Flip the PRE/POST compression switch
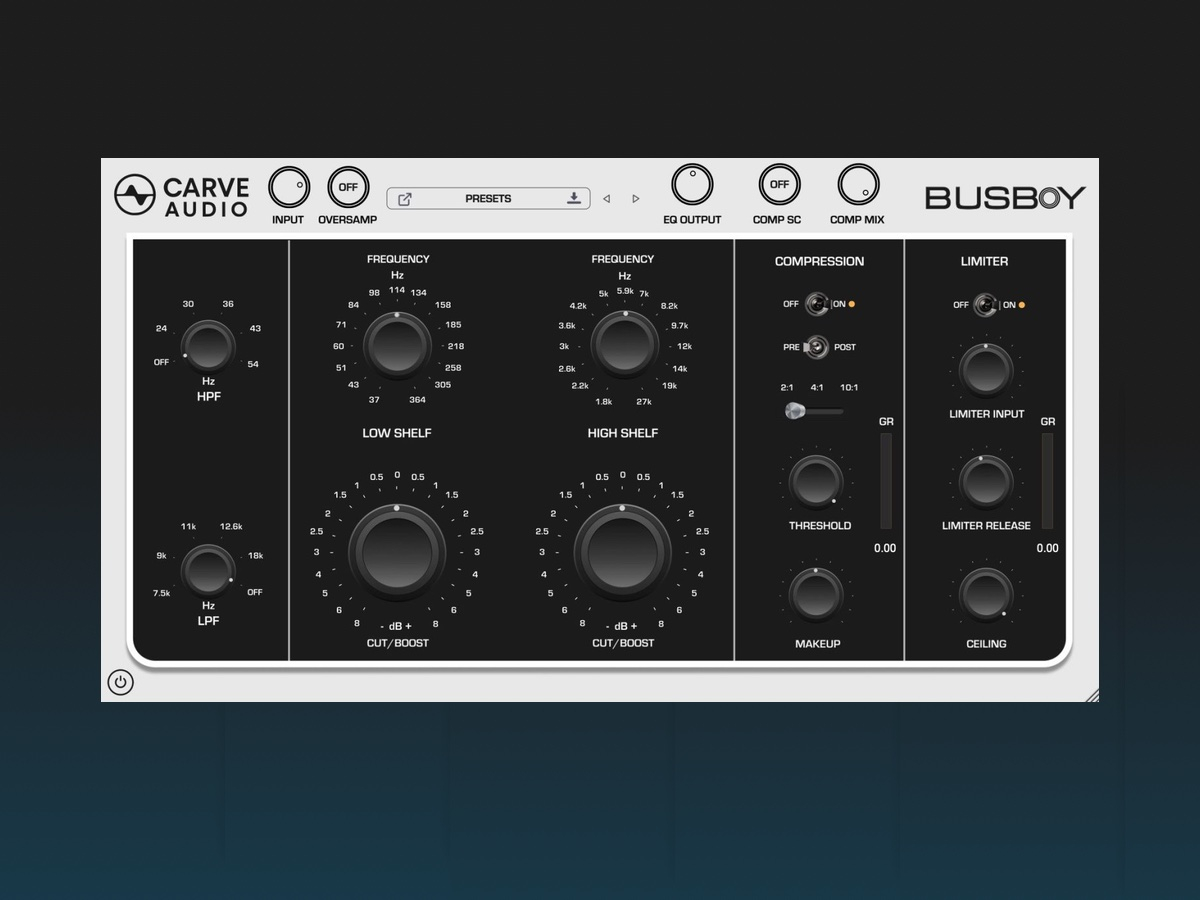Viewport: 1200px width, 900px height. tap(817, 347)
